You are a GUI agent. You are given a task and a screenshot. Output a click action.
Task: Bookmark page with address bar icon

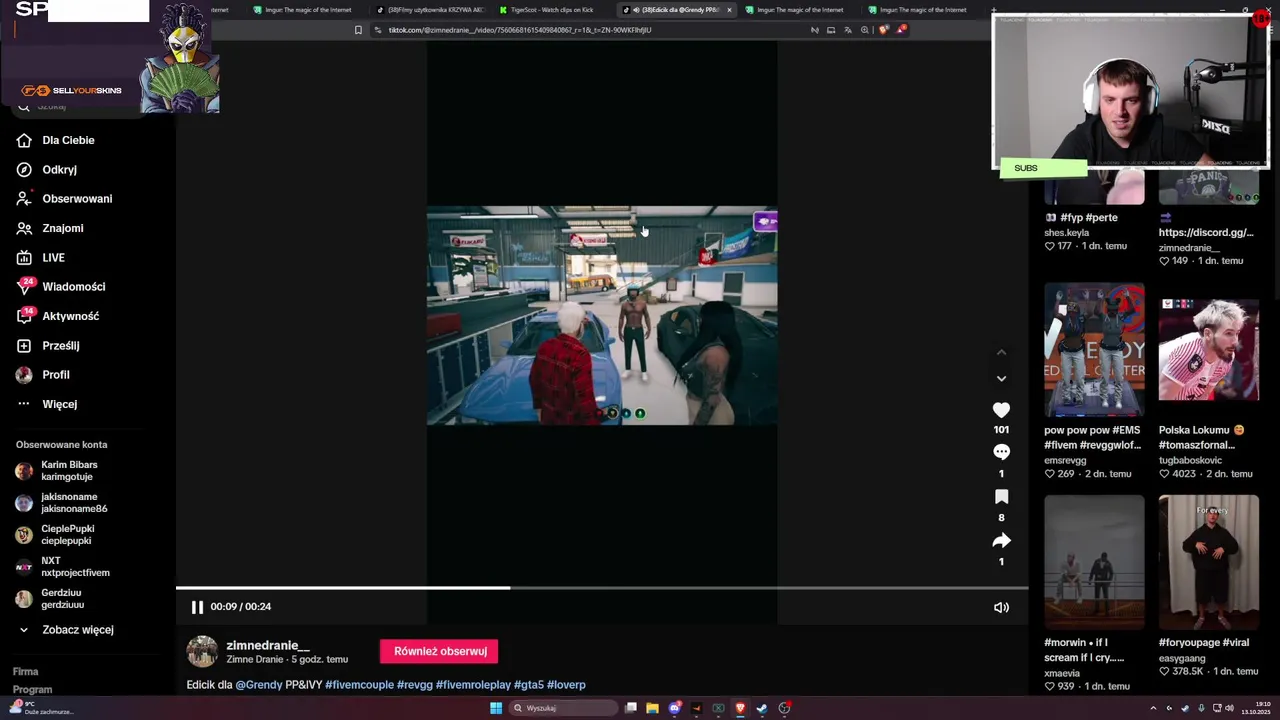tap(358, 30)
